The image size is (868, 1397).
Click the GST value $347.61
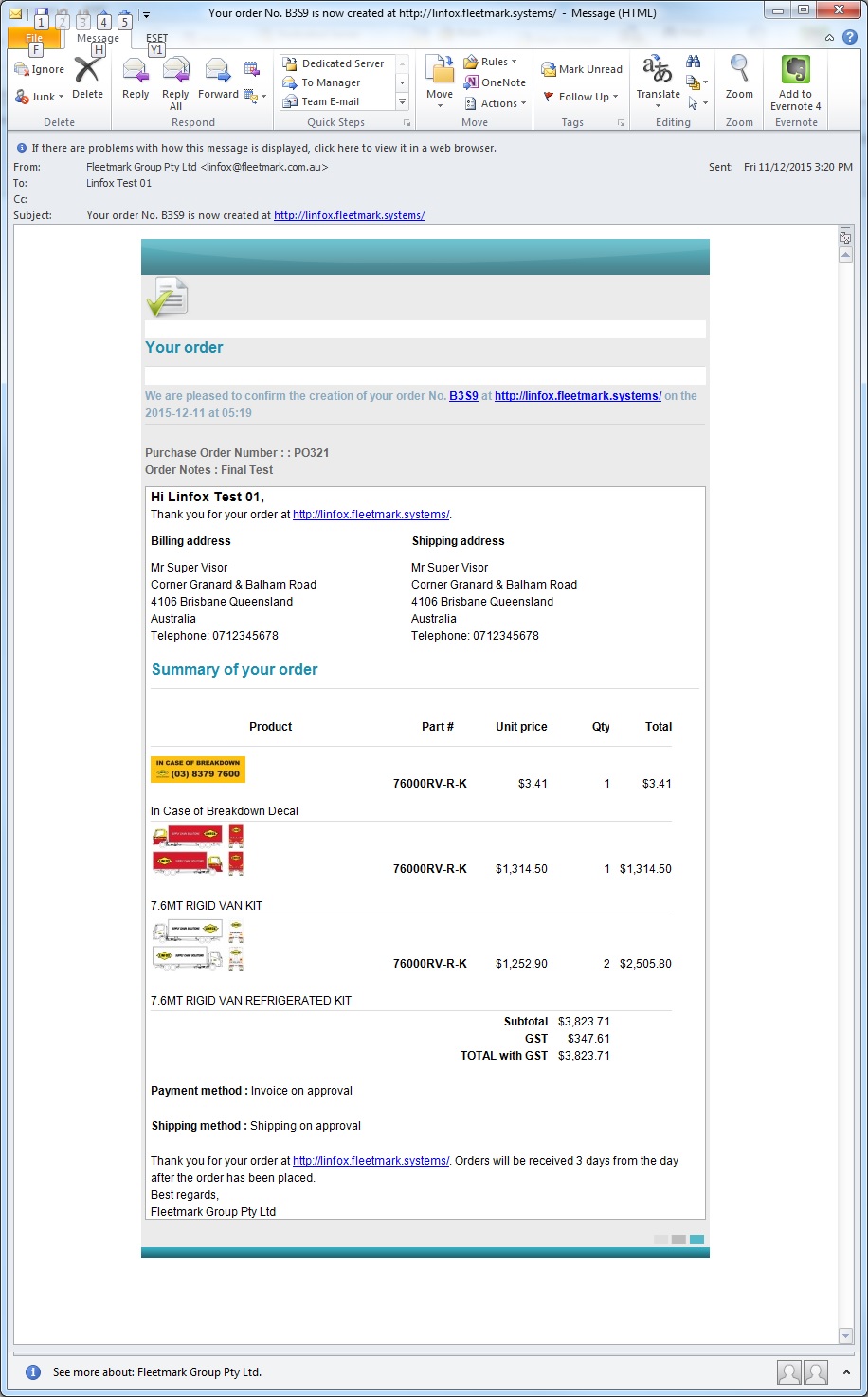(x=589, y=1039)
